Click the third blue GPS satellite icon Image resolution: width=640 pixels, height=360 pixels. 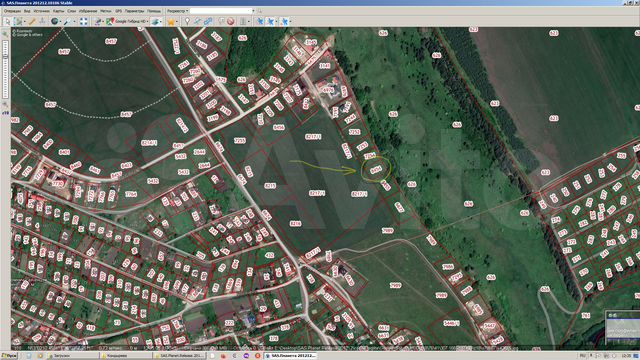pos(284,21)
